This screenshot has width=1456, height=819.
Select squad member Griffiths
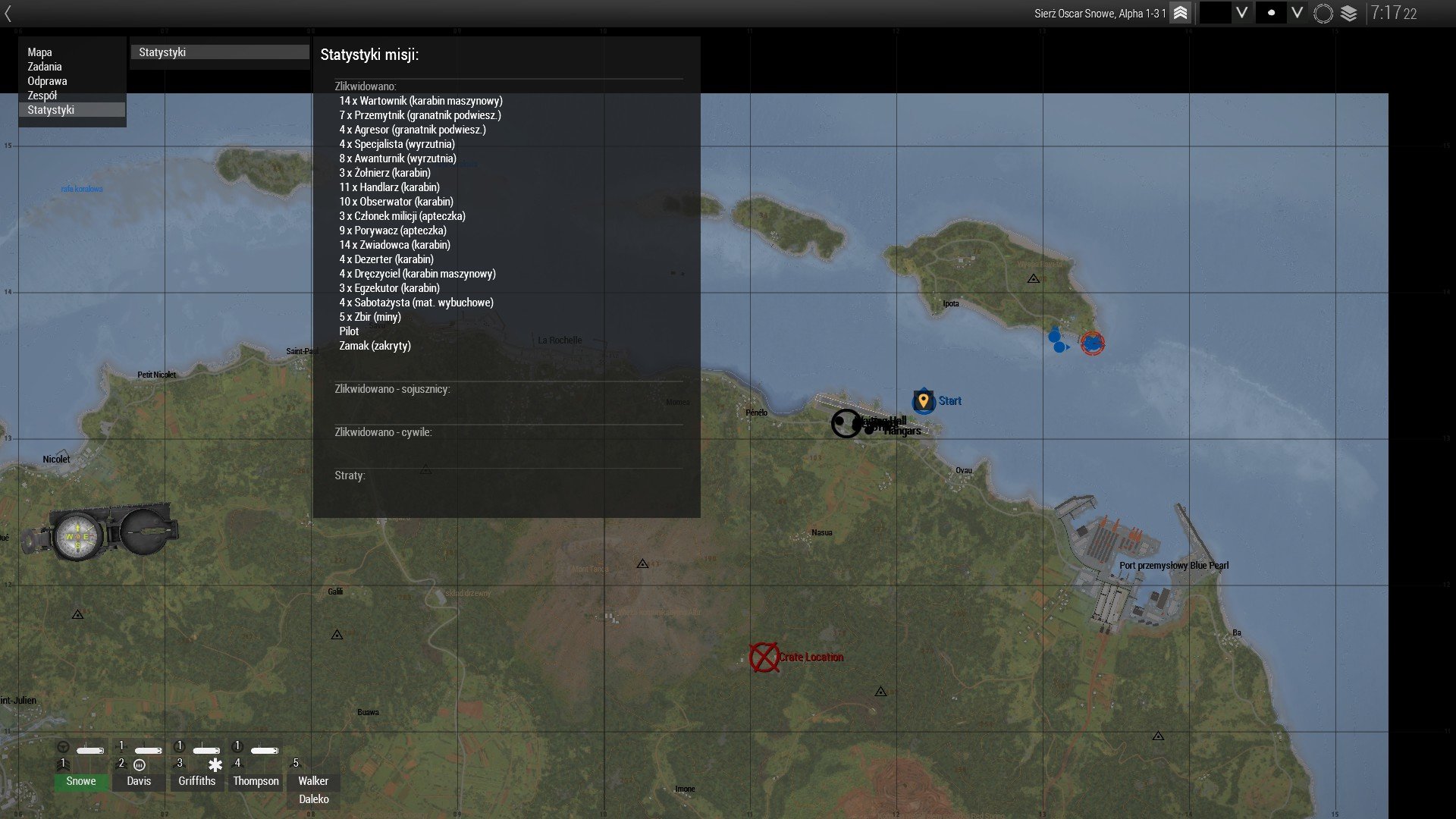(197, 781)
